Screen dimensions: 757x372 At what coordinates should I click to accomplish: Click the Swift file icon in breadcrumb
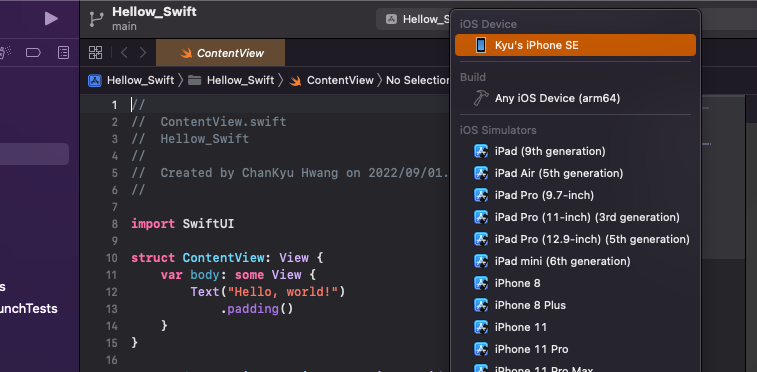295,81
